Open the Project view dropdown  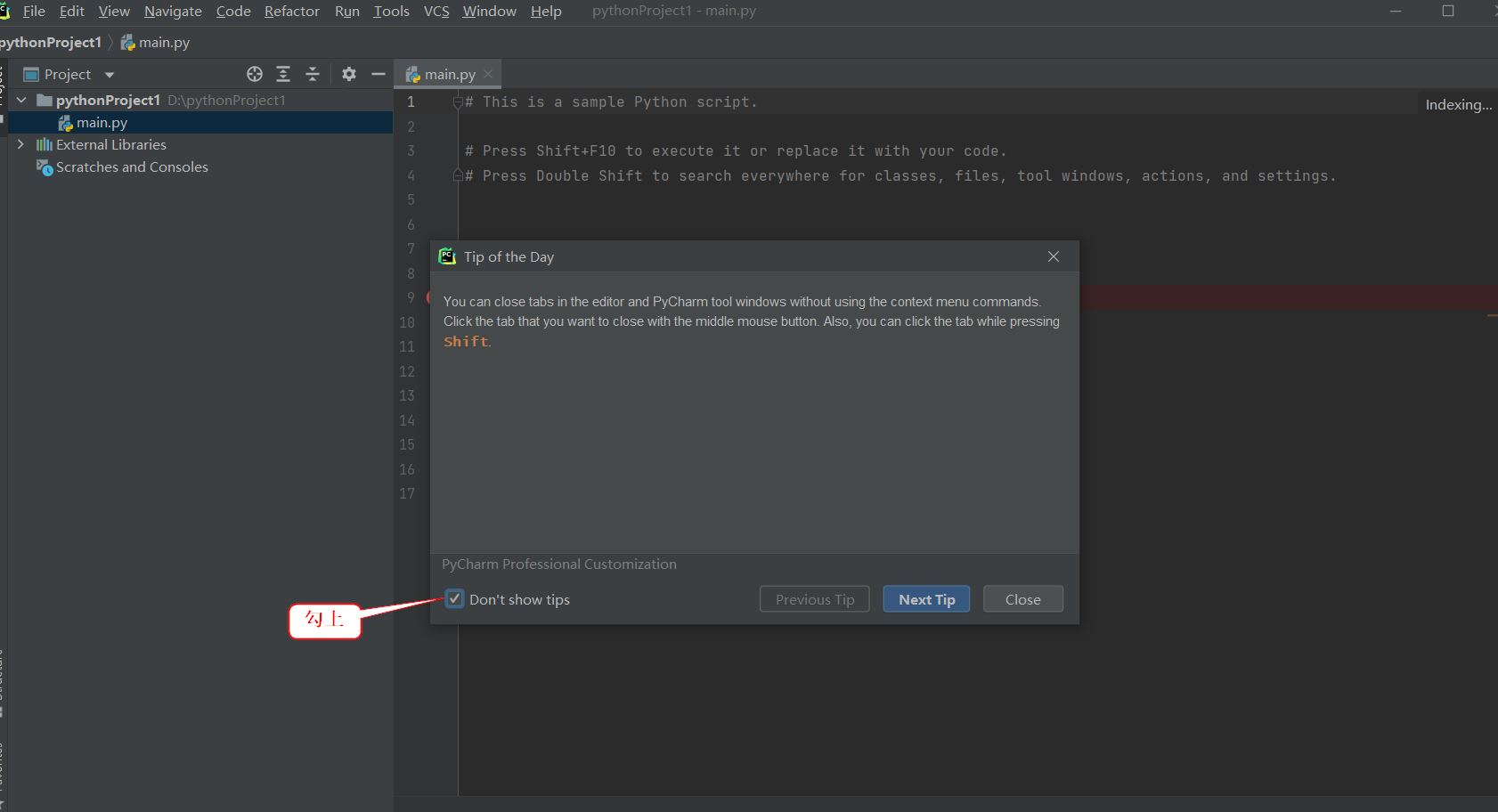pos(110,75)
